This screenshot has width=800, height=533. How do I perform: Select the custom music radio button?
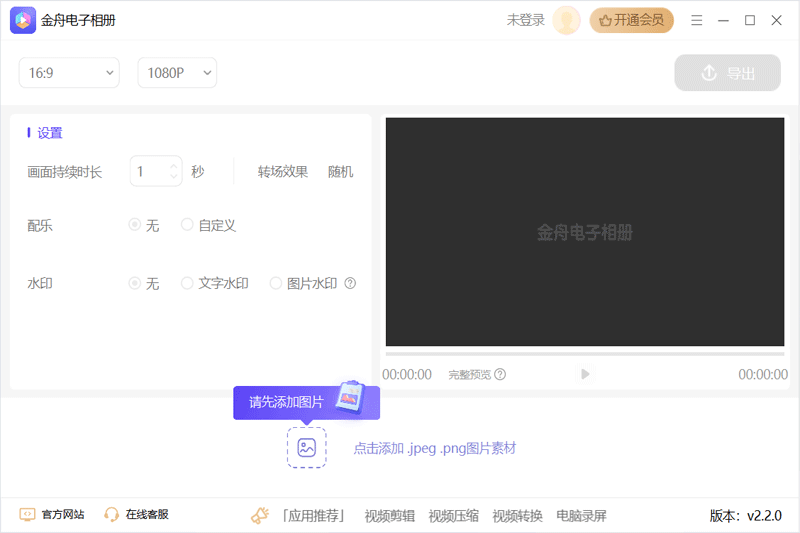click(187, 225)
